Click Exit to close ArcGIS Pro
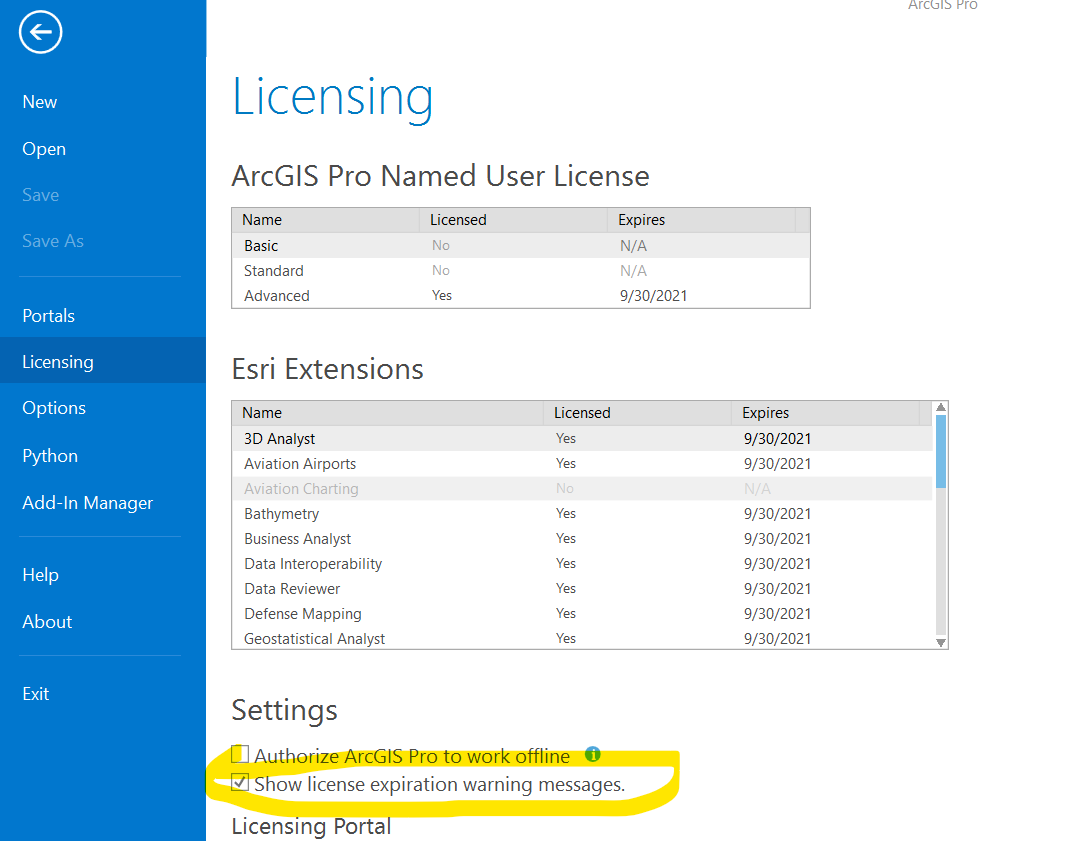Screen dimensions: 1067x841 tap(35, 693)
